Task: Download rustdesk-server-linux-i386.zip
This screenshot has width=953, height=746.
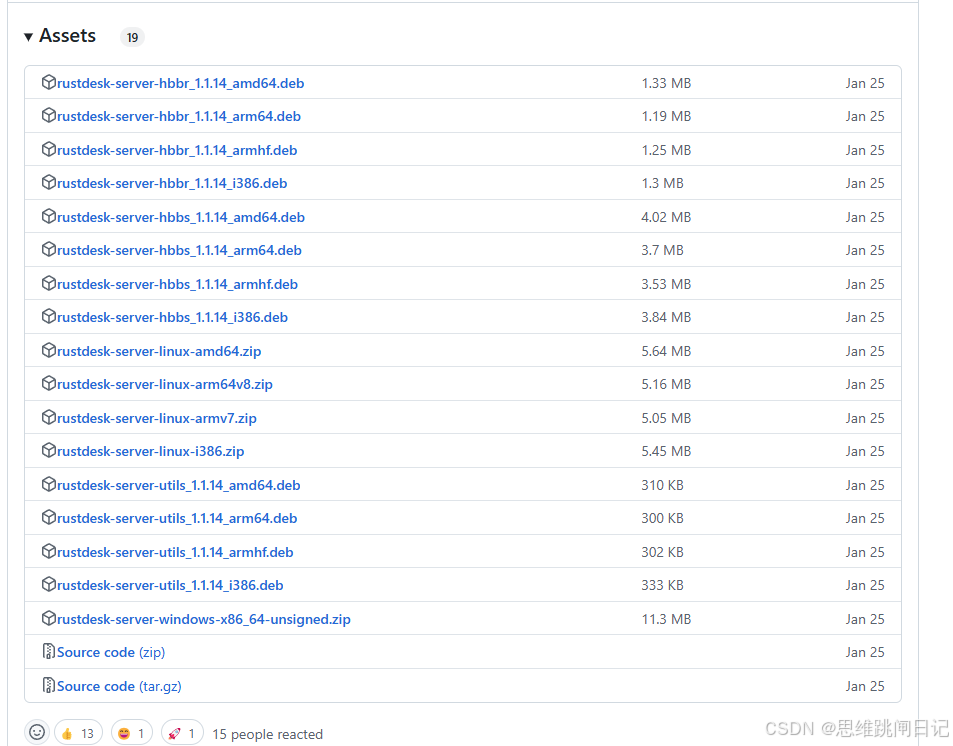Action: (x=151, y=451)
